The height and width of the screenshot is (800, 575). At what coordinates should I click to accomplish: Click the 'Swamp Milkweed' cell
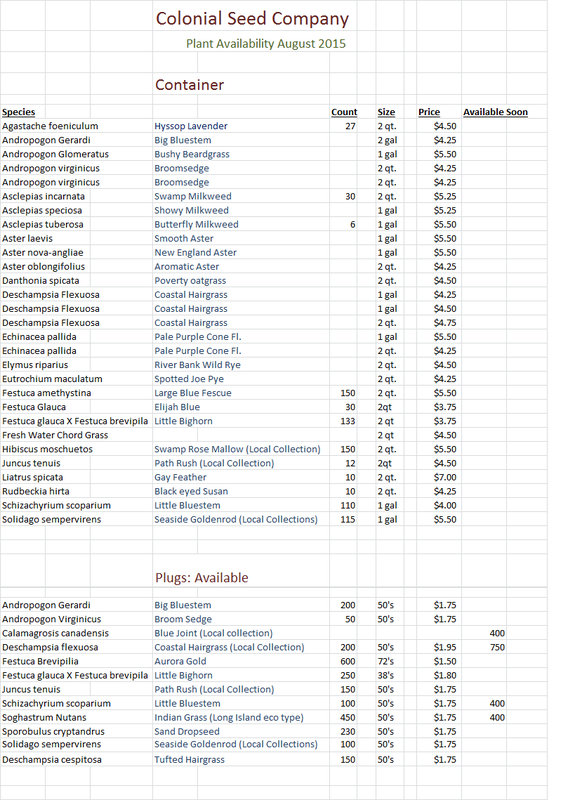point(193,196)
